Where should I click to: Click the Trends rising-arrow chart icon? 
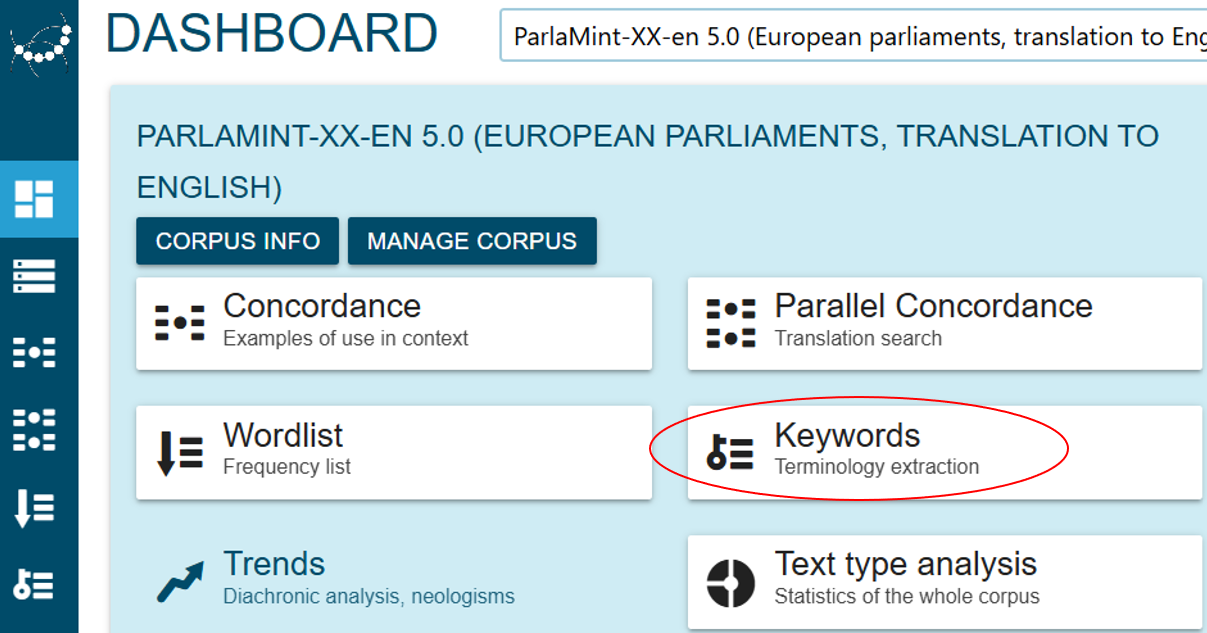[x=180, y=582]
